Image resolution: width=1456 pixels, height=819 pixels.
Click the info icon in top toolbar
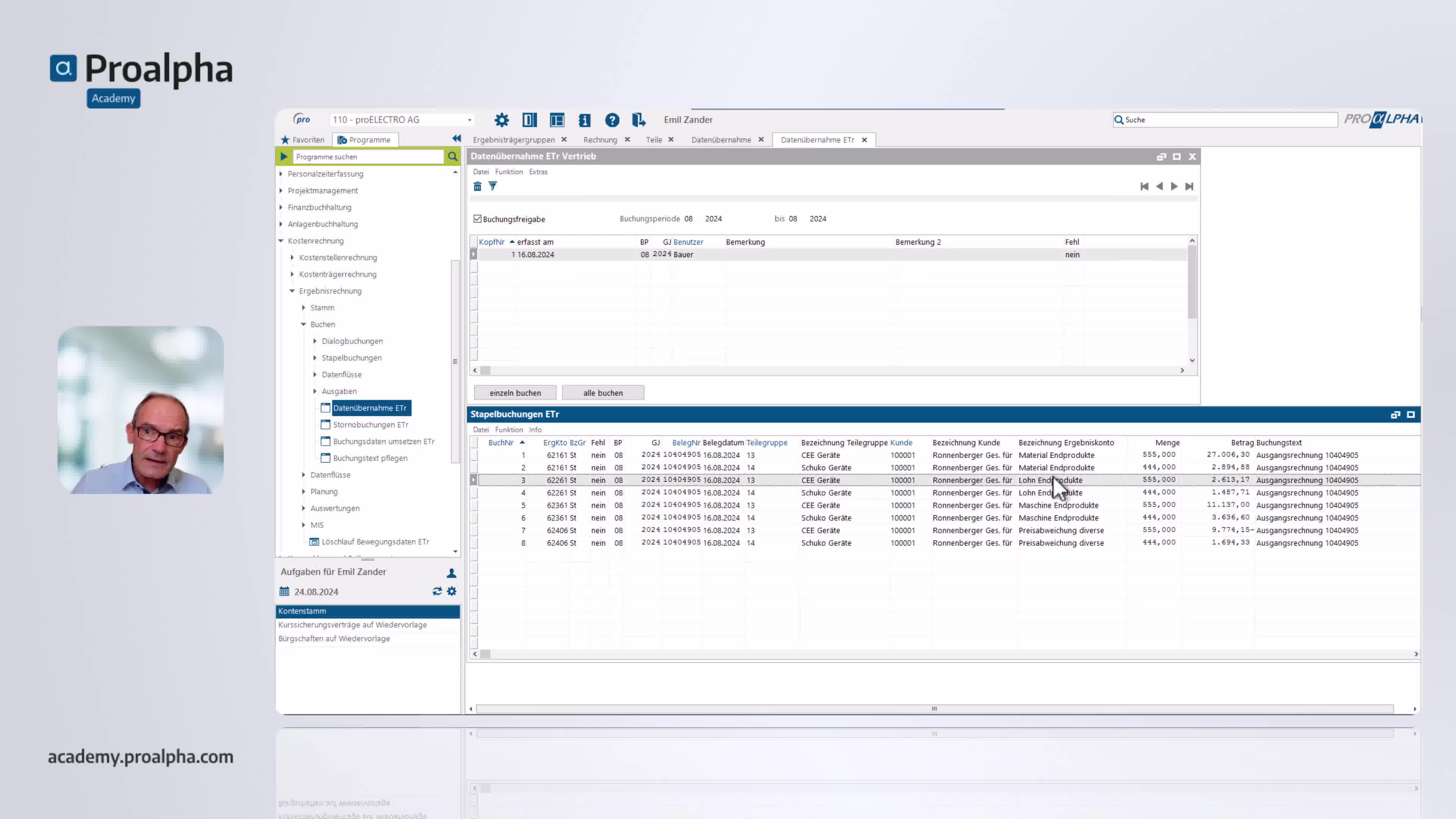584,120
